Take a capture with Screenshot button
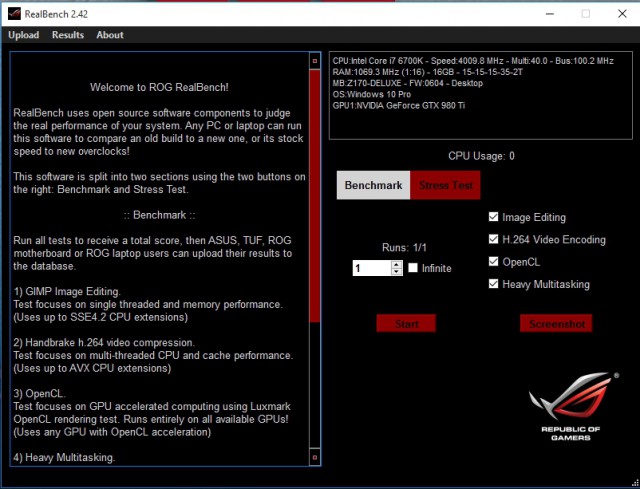Screen dimensions: 640x489 [556, 323]
